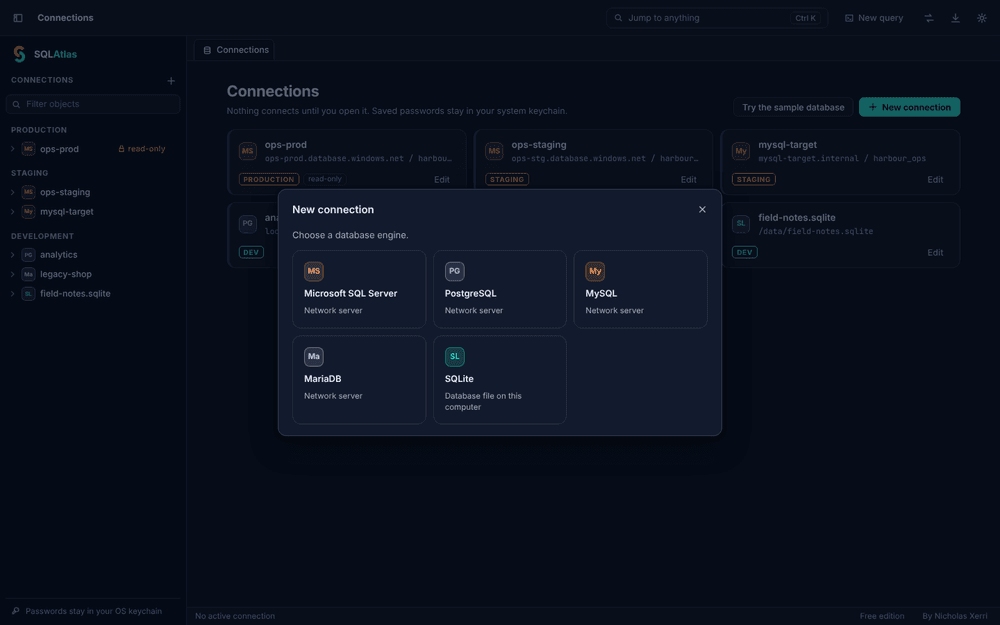Open a New query

[x=874, y=18]
